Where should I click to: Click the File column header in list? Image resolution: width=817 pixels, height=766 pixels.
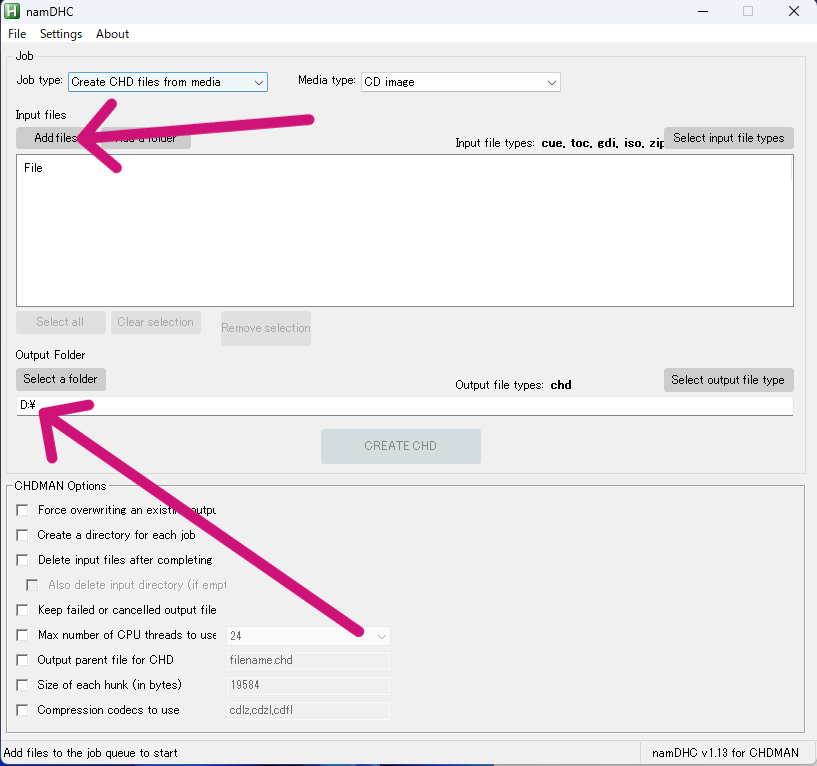pyautogui.click(x=33, y=168)
